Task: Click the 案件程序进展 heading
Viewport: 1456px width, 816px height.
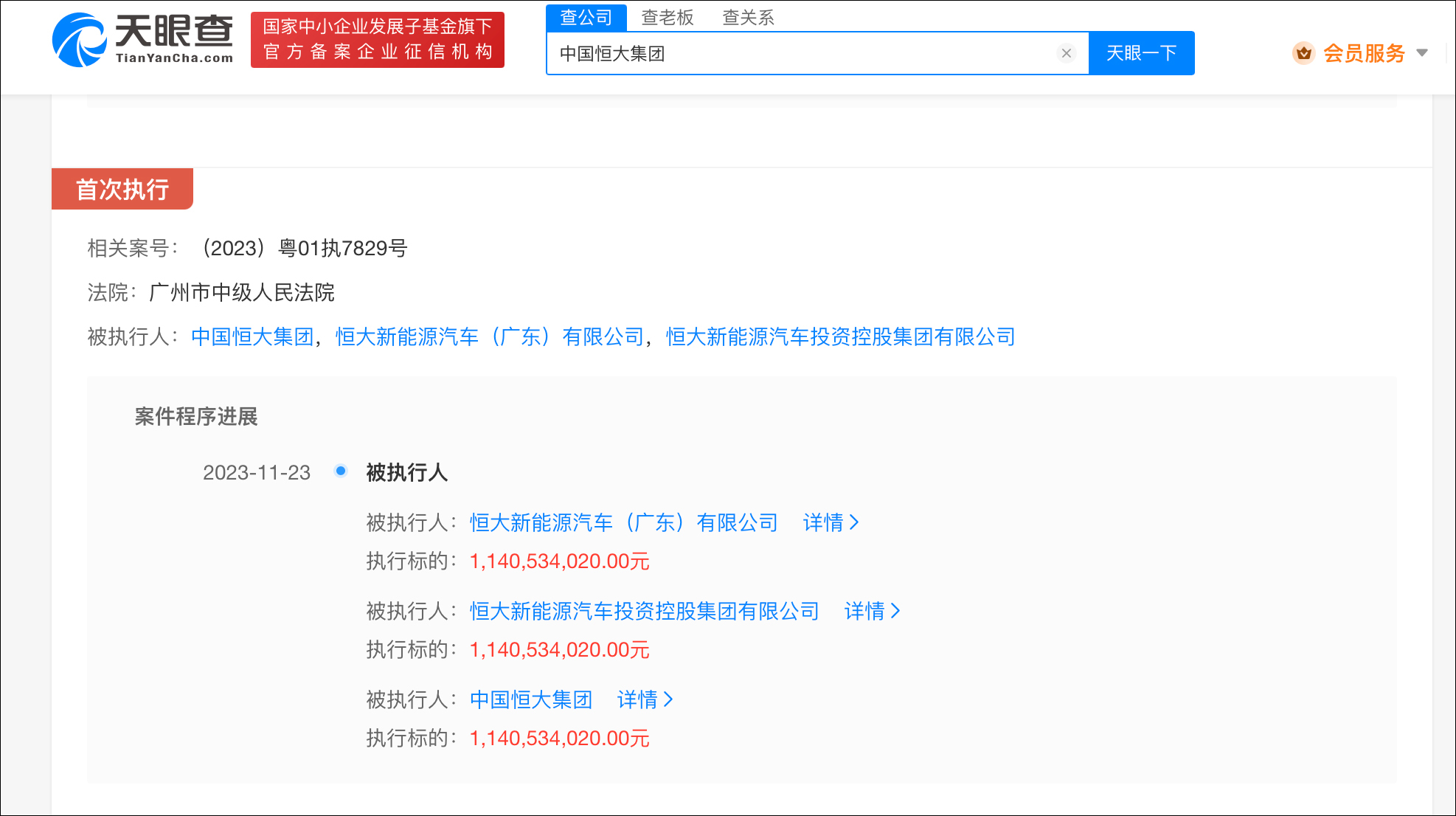Action: coord(196,417)
